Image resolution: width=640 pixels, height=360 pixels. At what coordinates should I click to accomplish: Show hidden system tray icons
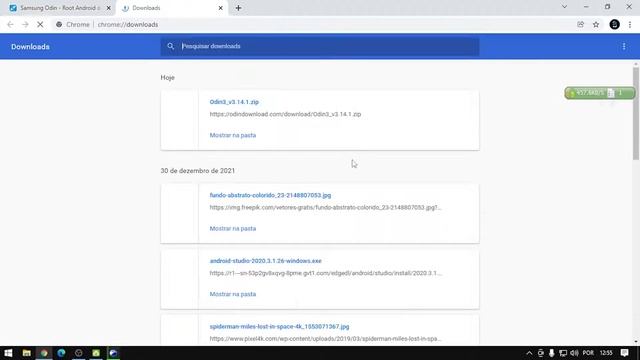tap(529, 353)
